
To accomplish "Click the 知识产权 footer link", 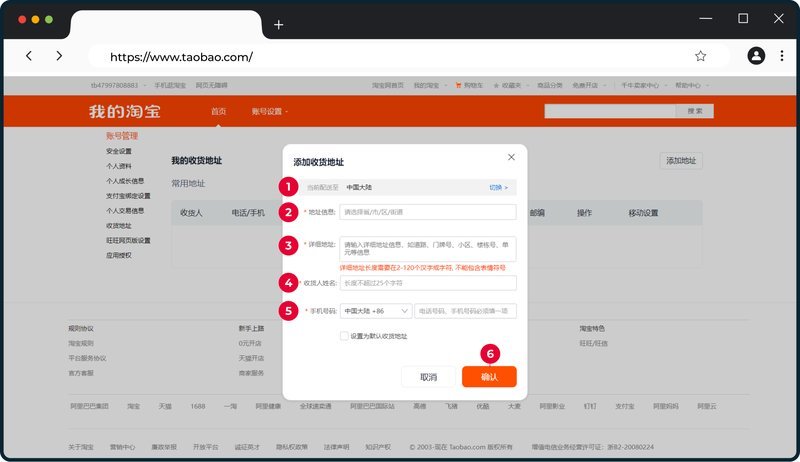I will pyautogui.click(x=378, y=447).
